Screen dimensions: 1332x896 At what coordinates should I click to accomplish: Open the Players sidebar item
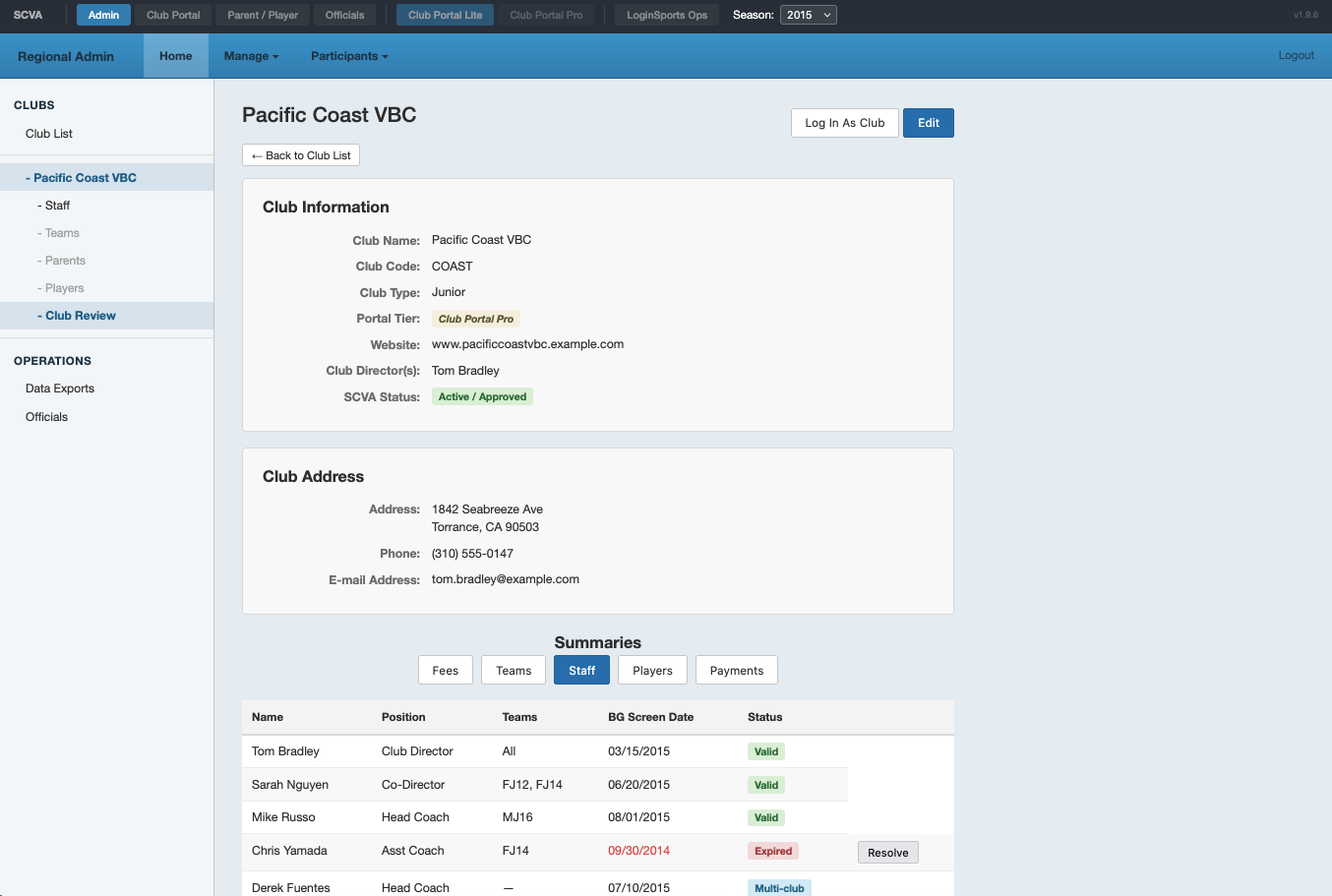pyautogui.click(x=106, y=288)
